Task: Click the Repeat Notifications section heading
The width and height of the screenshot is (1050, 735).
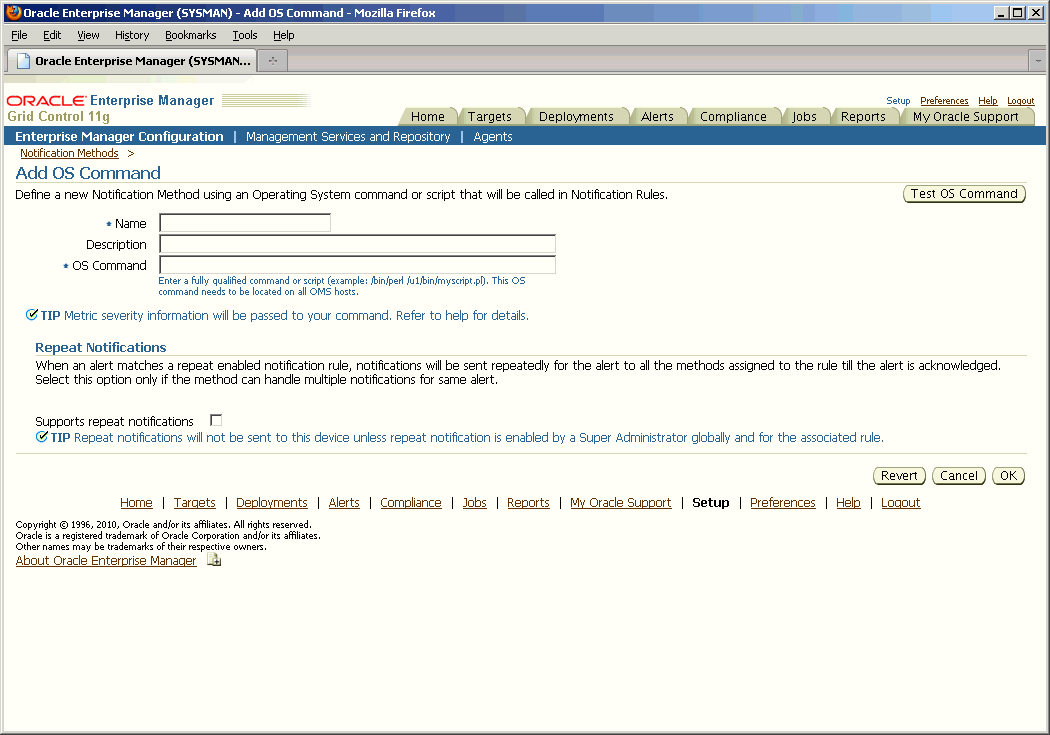Action: coord(100,347)
